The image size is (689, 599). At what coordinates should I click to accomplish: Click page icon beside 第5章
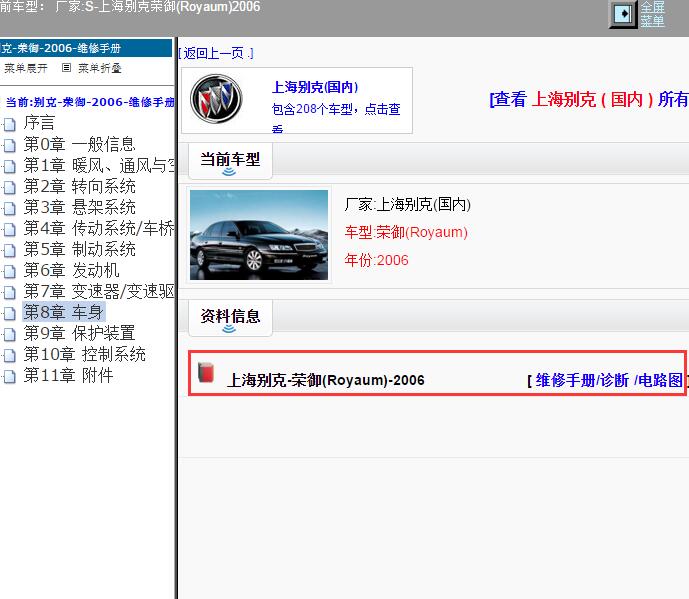tap(10, 251)
